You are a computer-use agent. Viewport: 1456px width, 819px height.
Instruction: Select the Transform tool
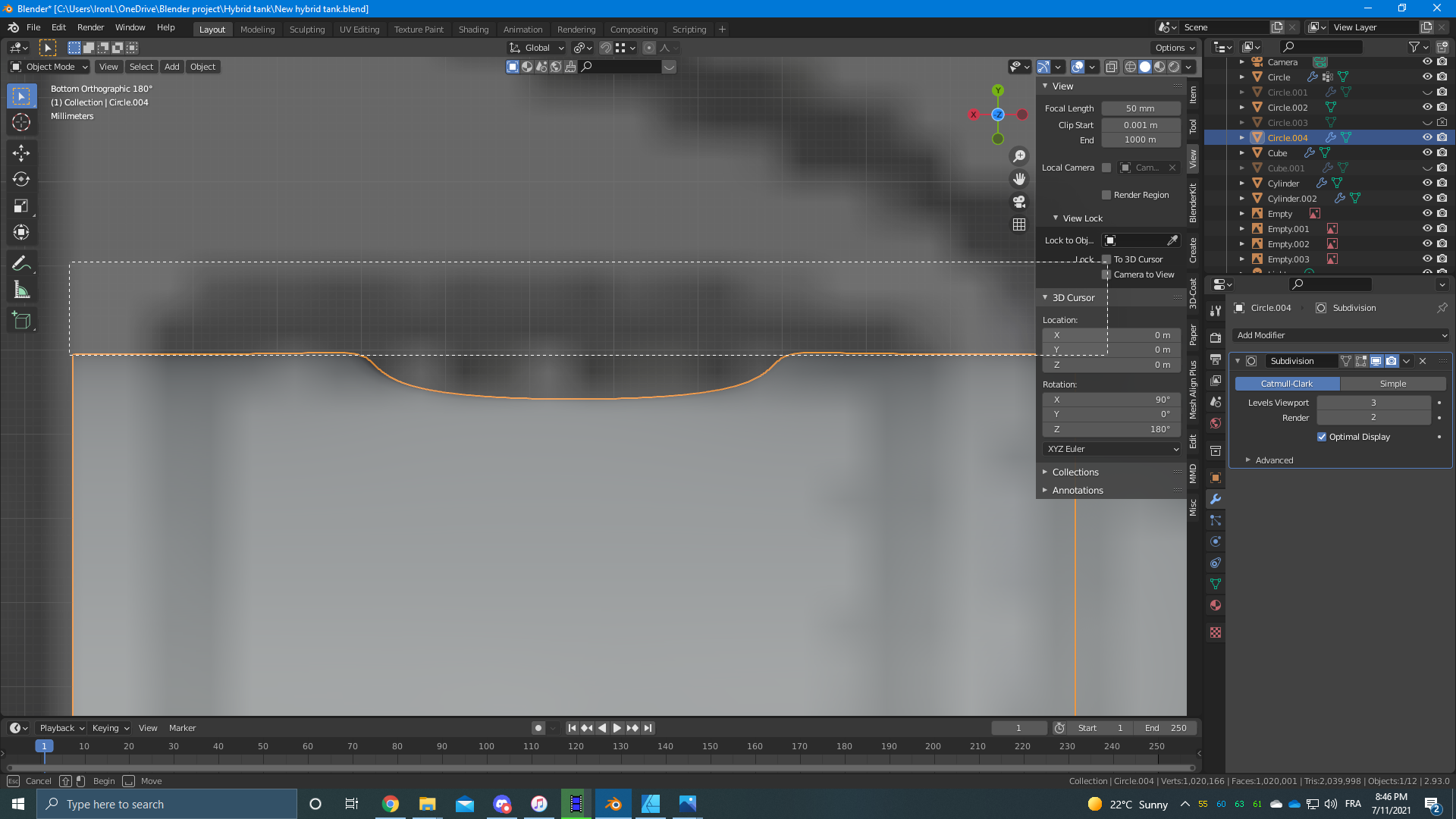21,233
